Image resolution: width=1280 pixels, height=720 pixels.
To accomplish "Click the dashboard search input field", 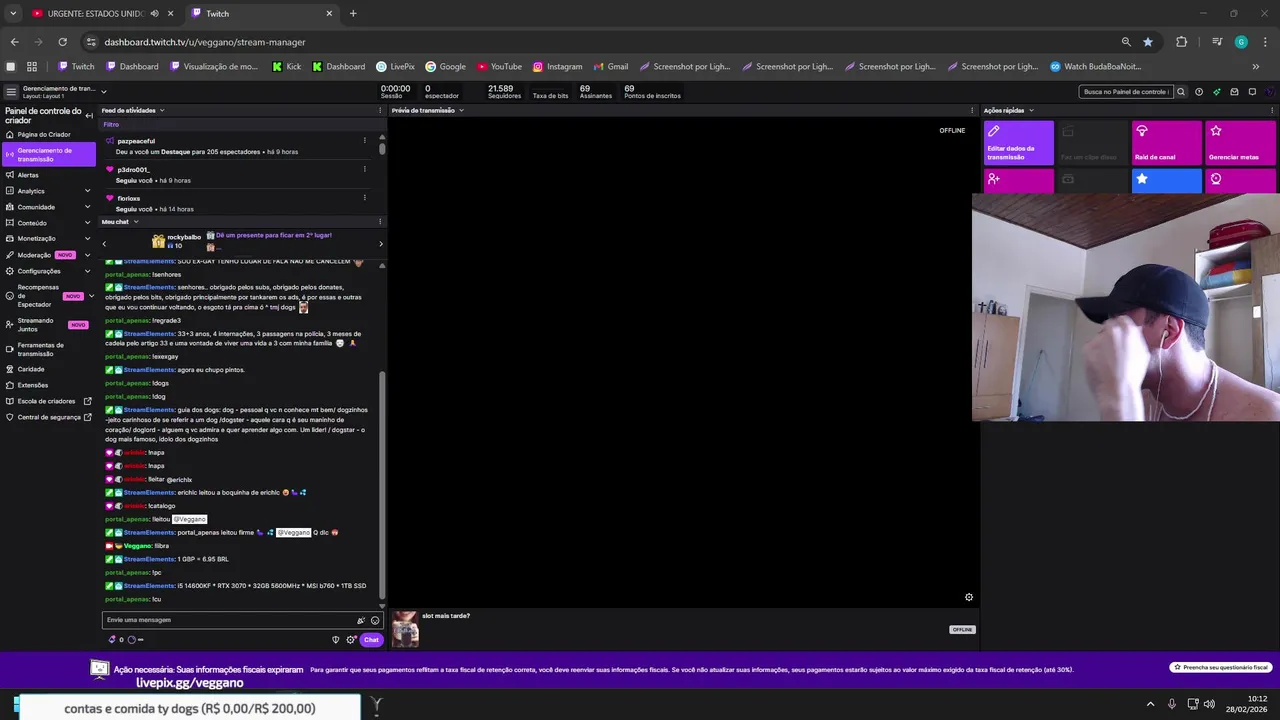I will click(1126, 92).
